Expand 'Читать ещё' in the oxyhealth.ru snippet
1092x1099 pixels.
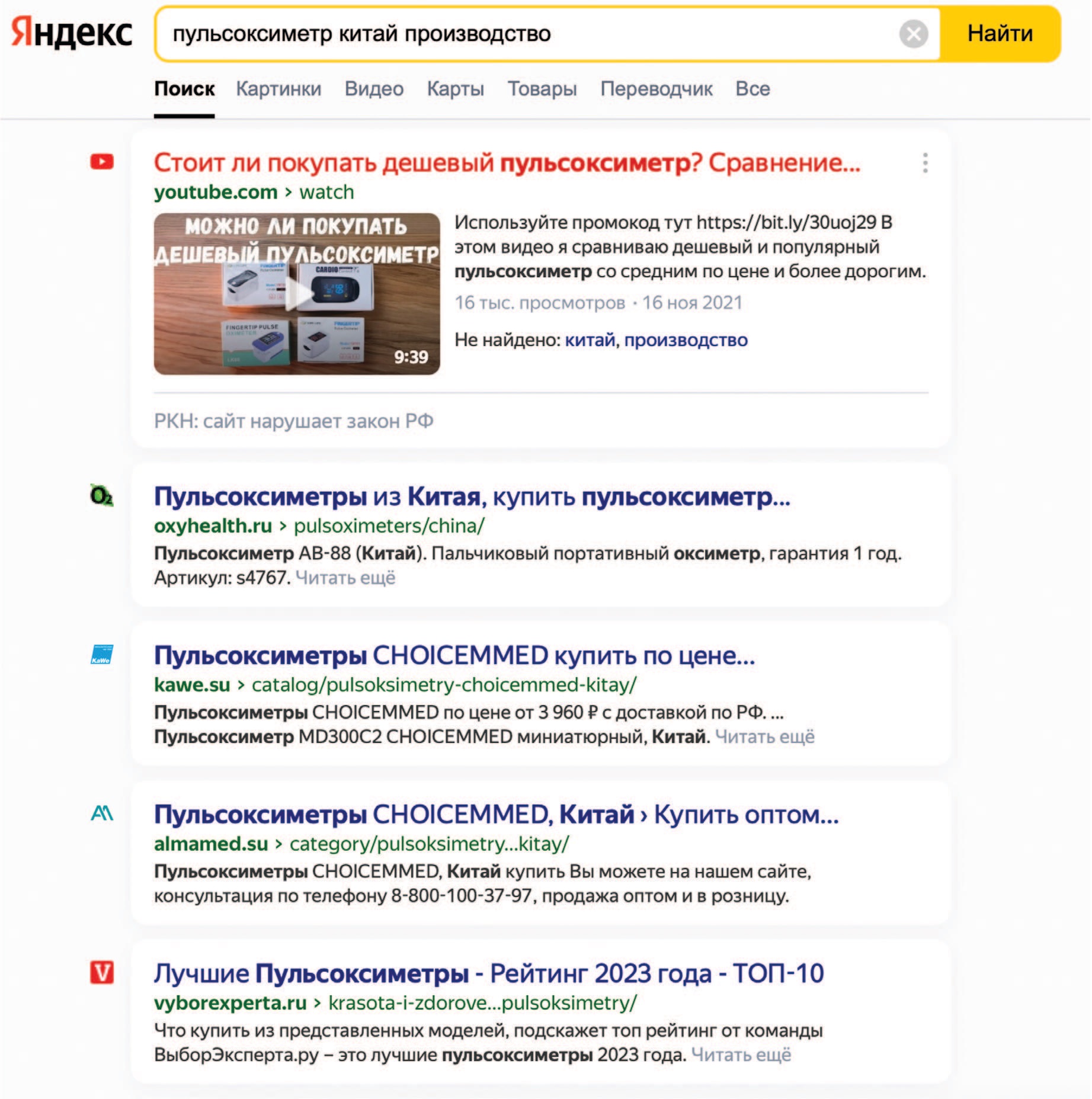[x=345, y=578]
